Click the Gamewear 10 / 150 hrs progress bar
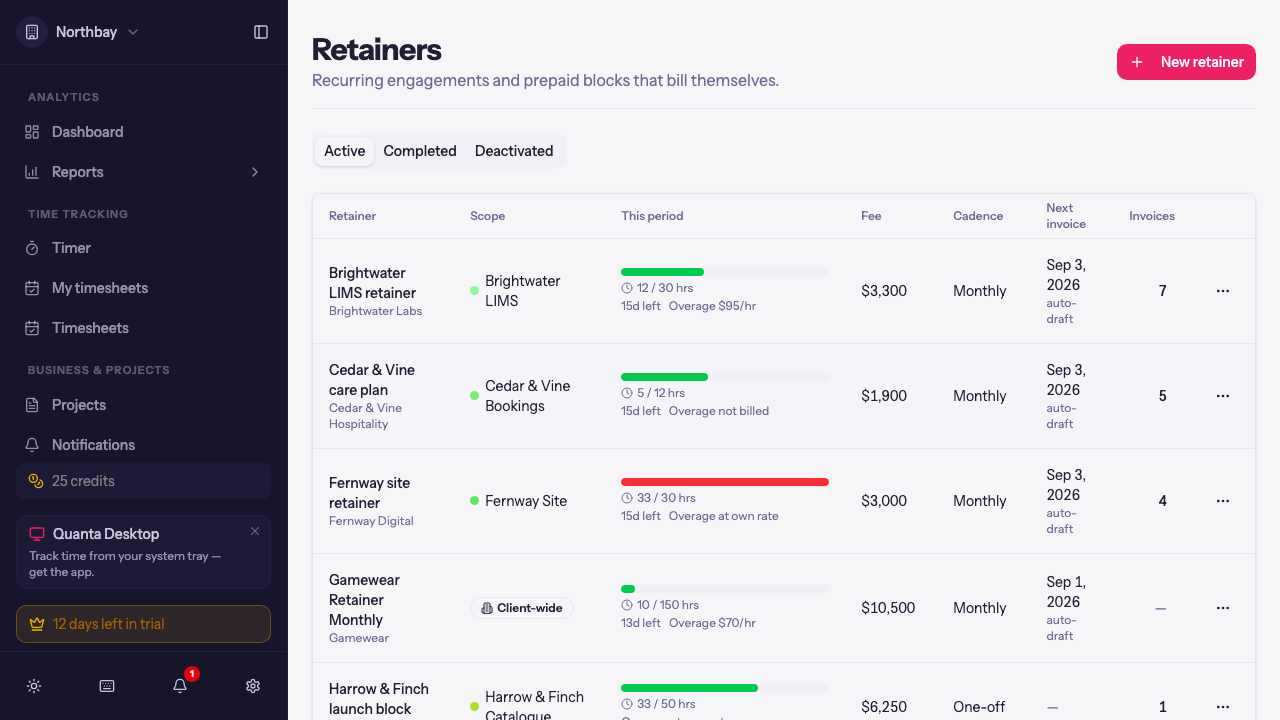This screenshot has height=720, width=1280. click(x=725, y=589)
